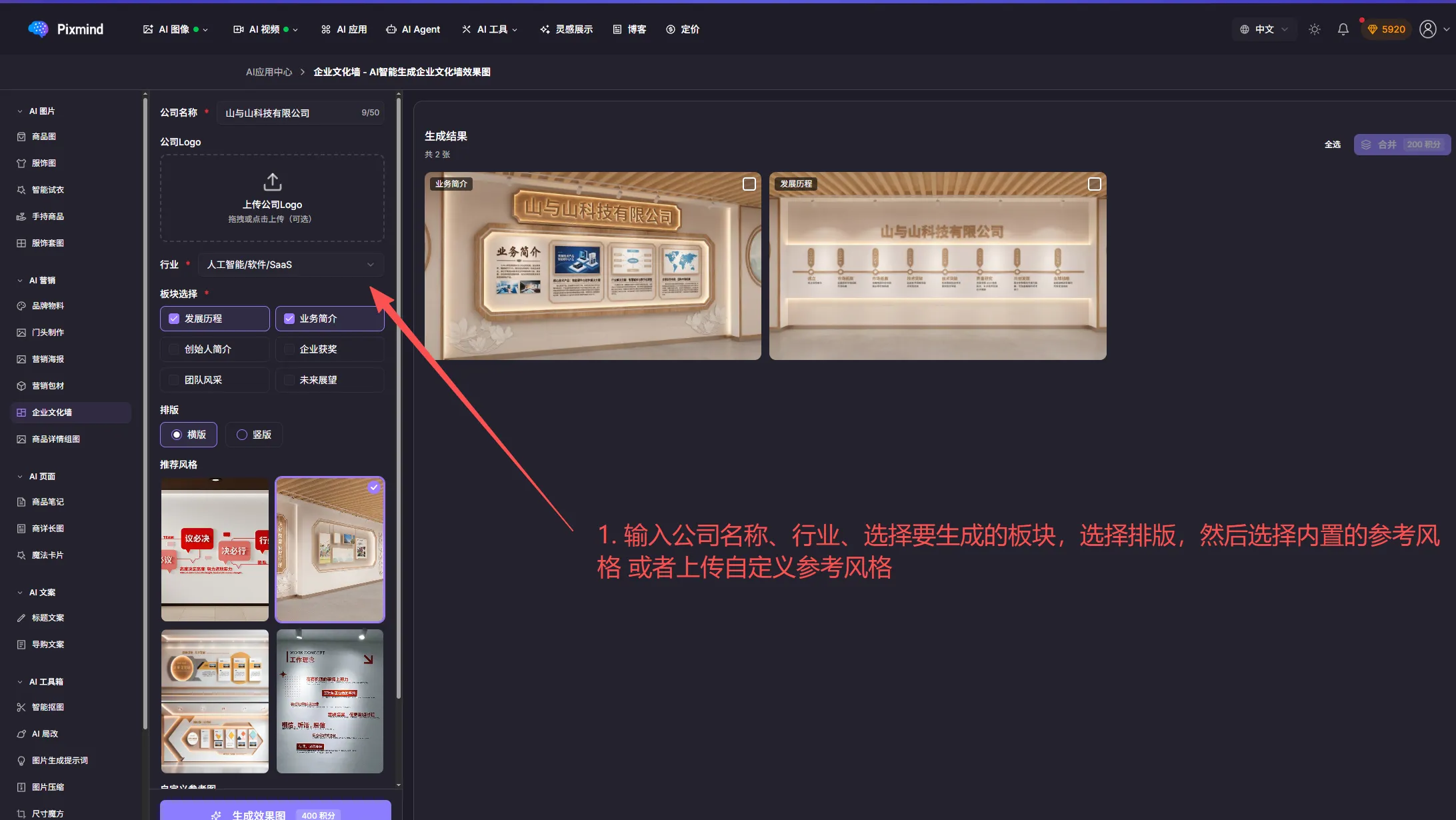Open 门头制作 sidebar item
This screenshot has height=820, width=1456.
(x=48, y=333)
